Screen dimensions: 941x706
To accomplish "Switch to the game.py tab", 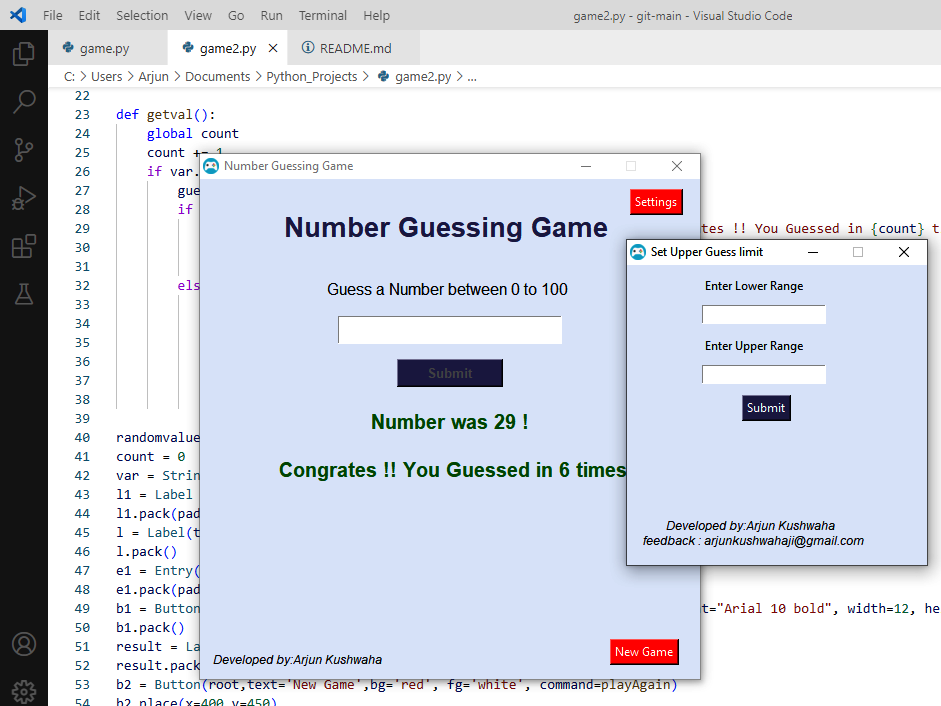I will pyautogui.click(x=104, y=48).
